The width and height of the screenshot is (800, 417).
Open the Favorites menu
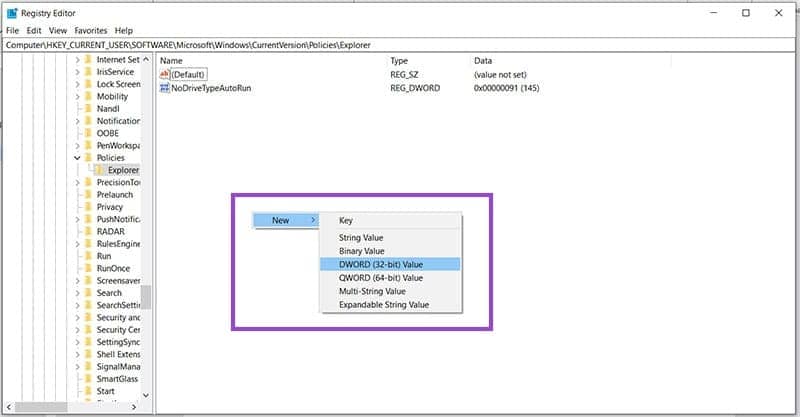[x=90, y=31]
